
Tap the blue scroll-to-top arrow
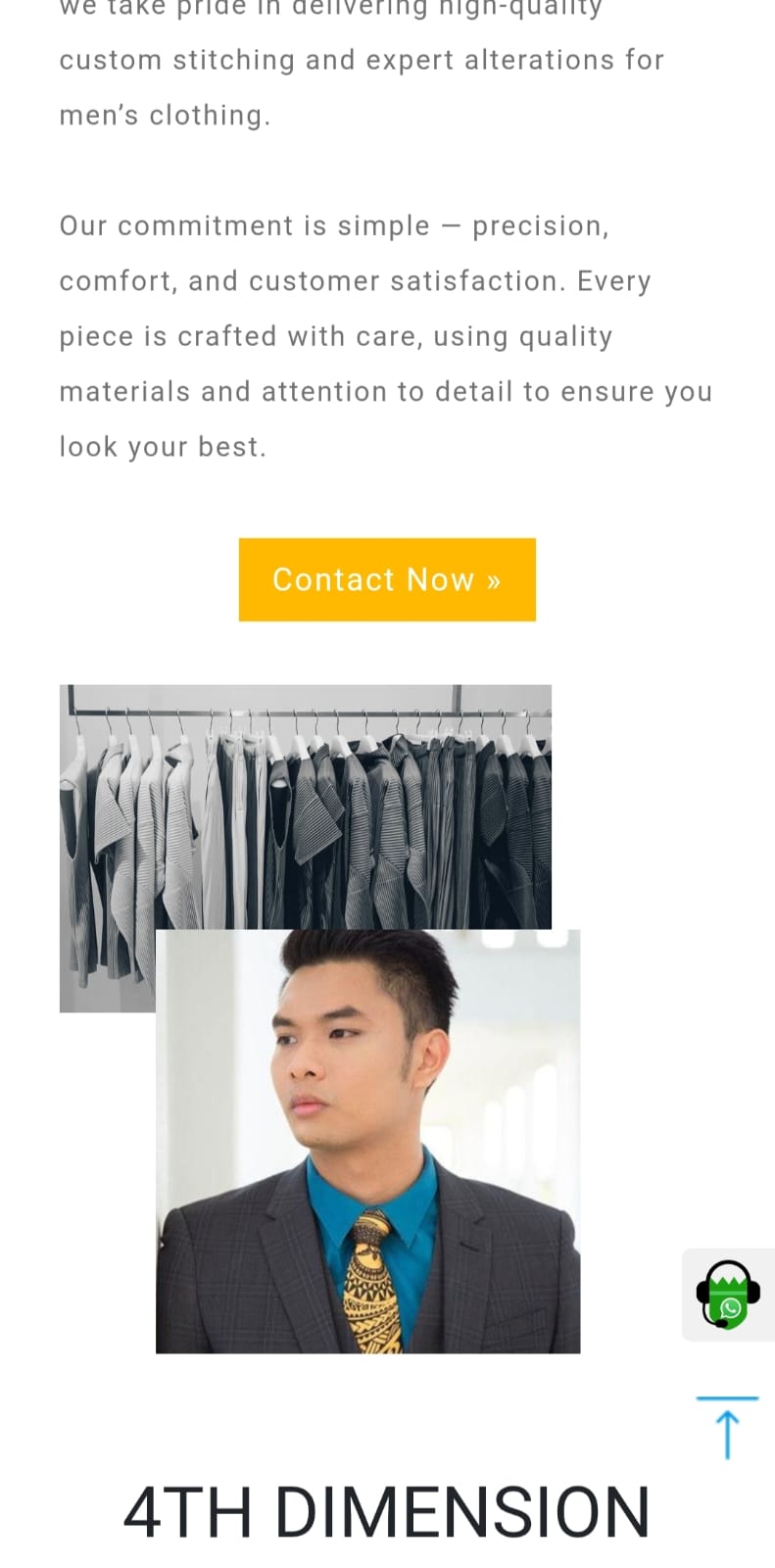click(727, 1429)
